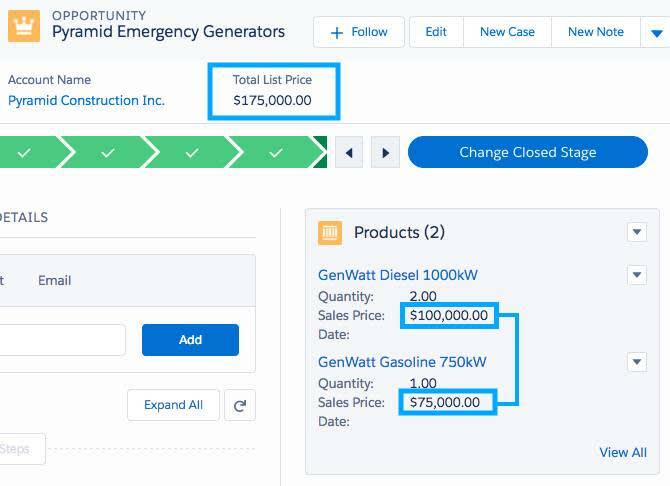Open Products panel dropdown menu
Image resolution: width=670 pixels, height=486 pixels.
[637, 232]
